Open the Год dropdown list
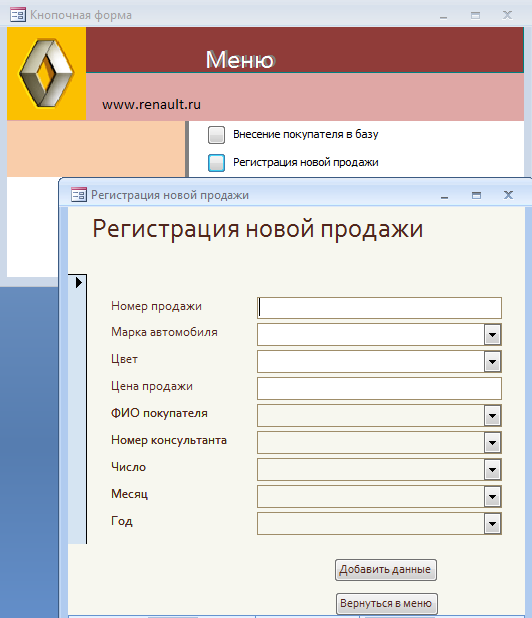Viewport: 532px width, 618px height. pyautogui.click(x=492, y=523)
